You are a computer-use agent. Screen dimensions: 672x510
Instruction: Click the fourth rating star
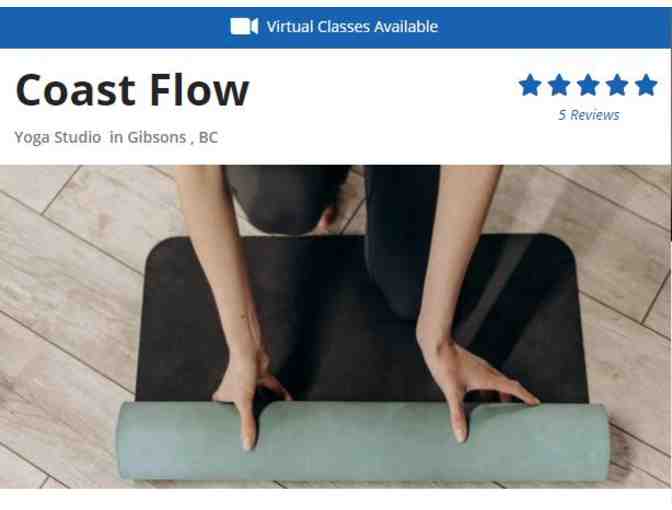[618, 85]
